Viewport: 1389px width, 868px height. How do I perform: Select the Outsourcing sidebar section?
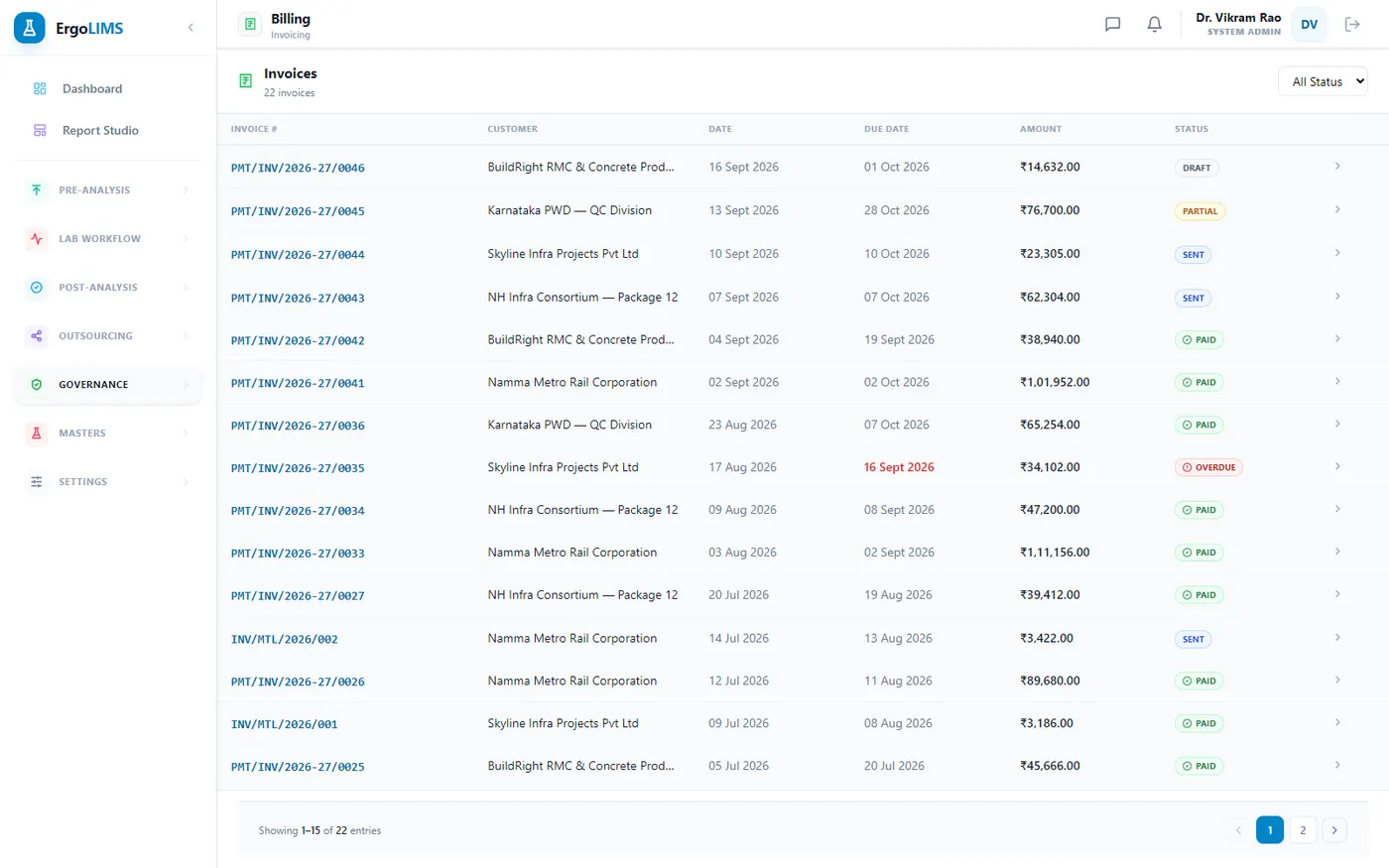(109, 335)
